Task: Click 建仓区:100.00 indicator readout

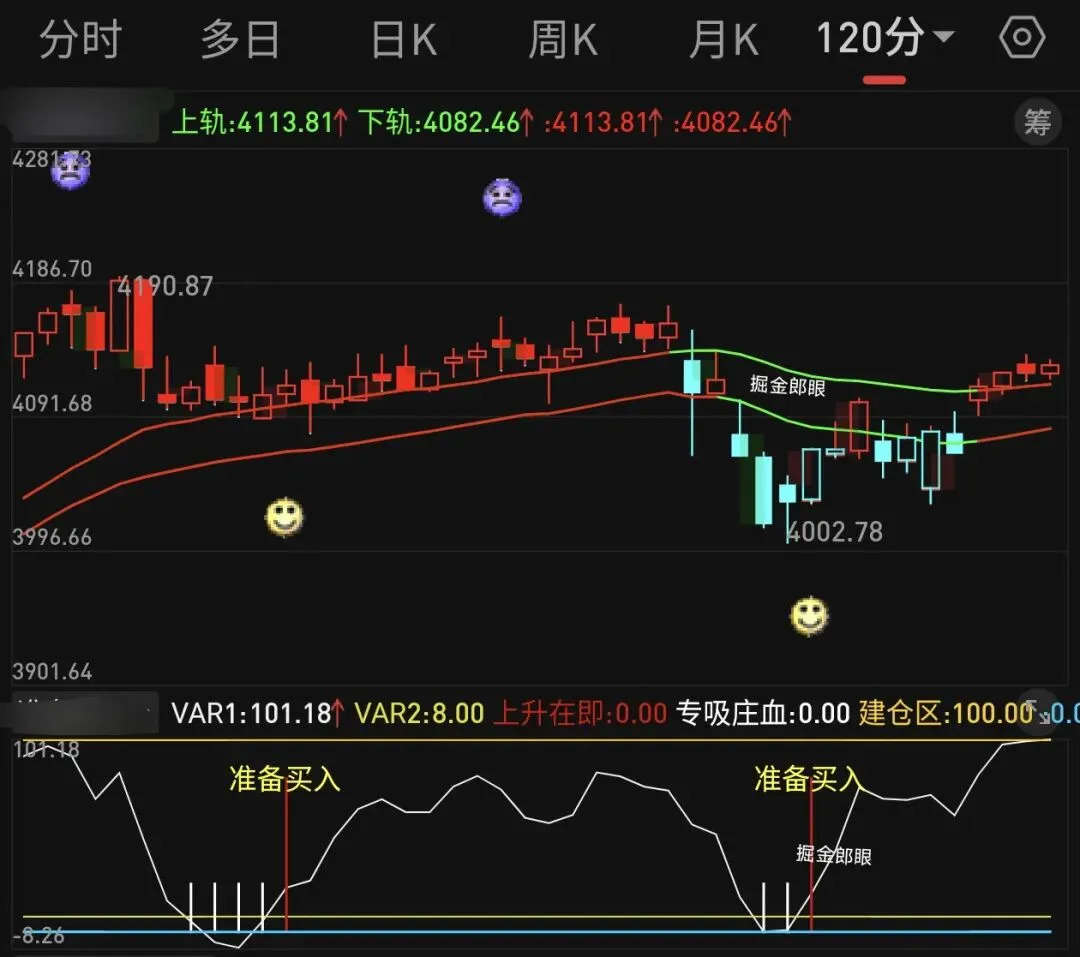Action: (x=946, y=714)
